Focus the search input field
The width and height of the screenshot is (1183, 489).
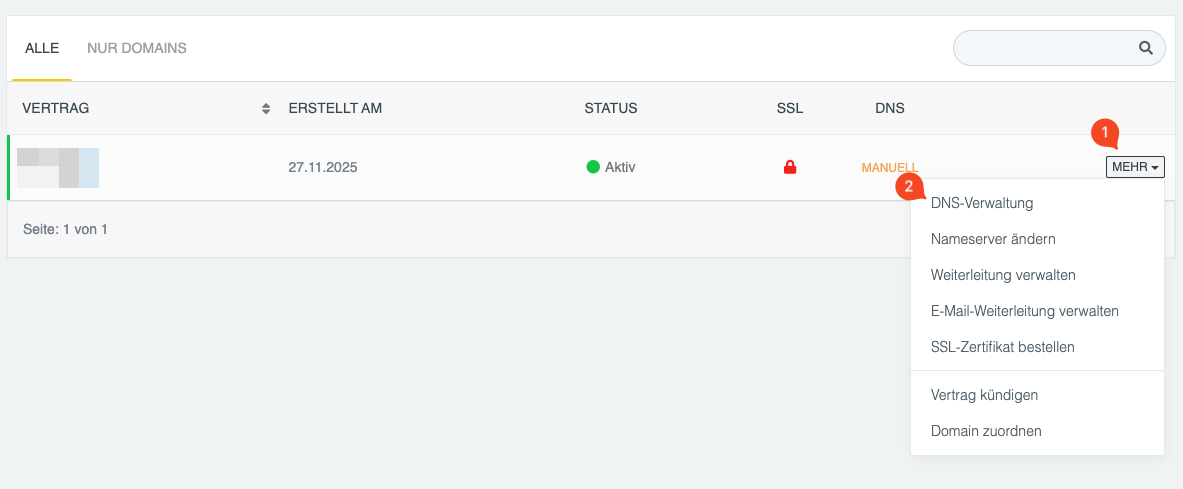point(1045,48)
